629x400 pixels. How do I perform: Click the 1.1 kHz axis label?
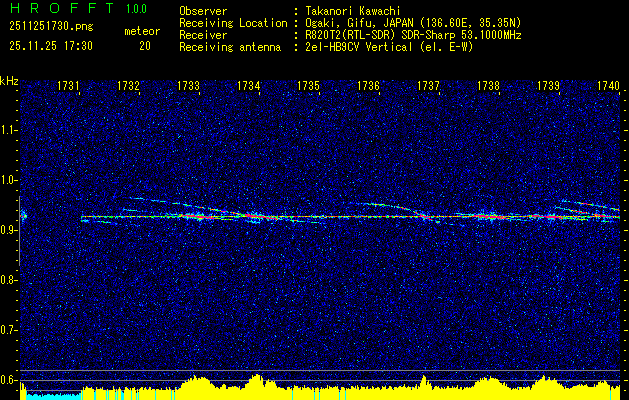(x=7, y=130)
